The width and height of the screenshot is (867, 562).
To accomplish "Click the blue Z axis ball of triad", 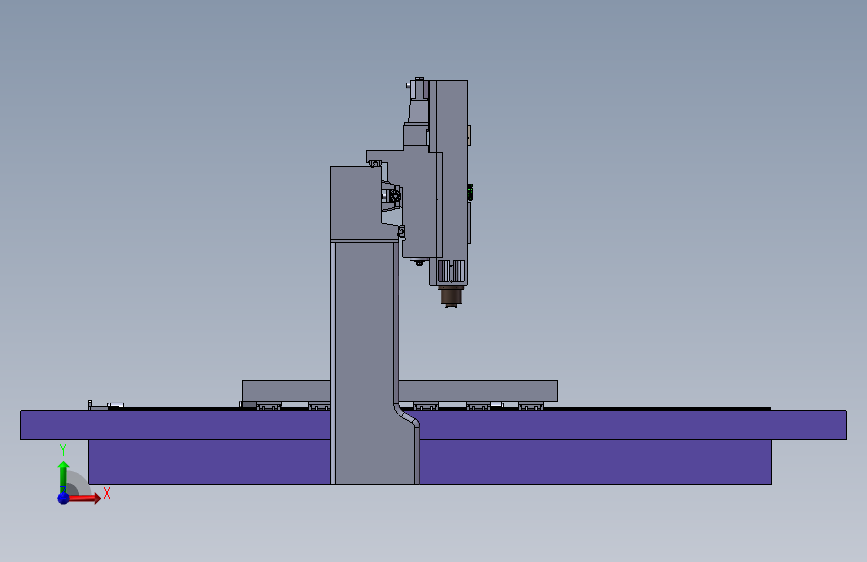I will pos(63,498).
